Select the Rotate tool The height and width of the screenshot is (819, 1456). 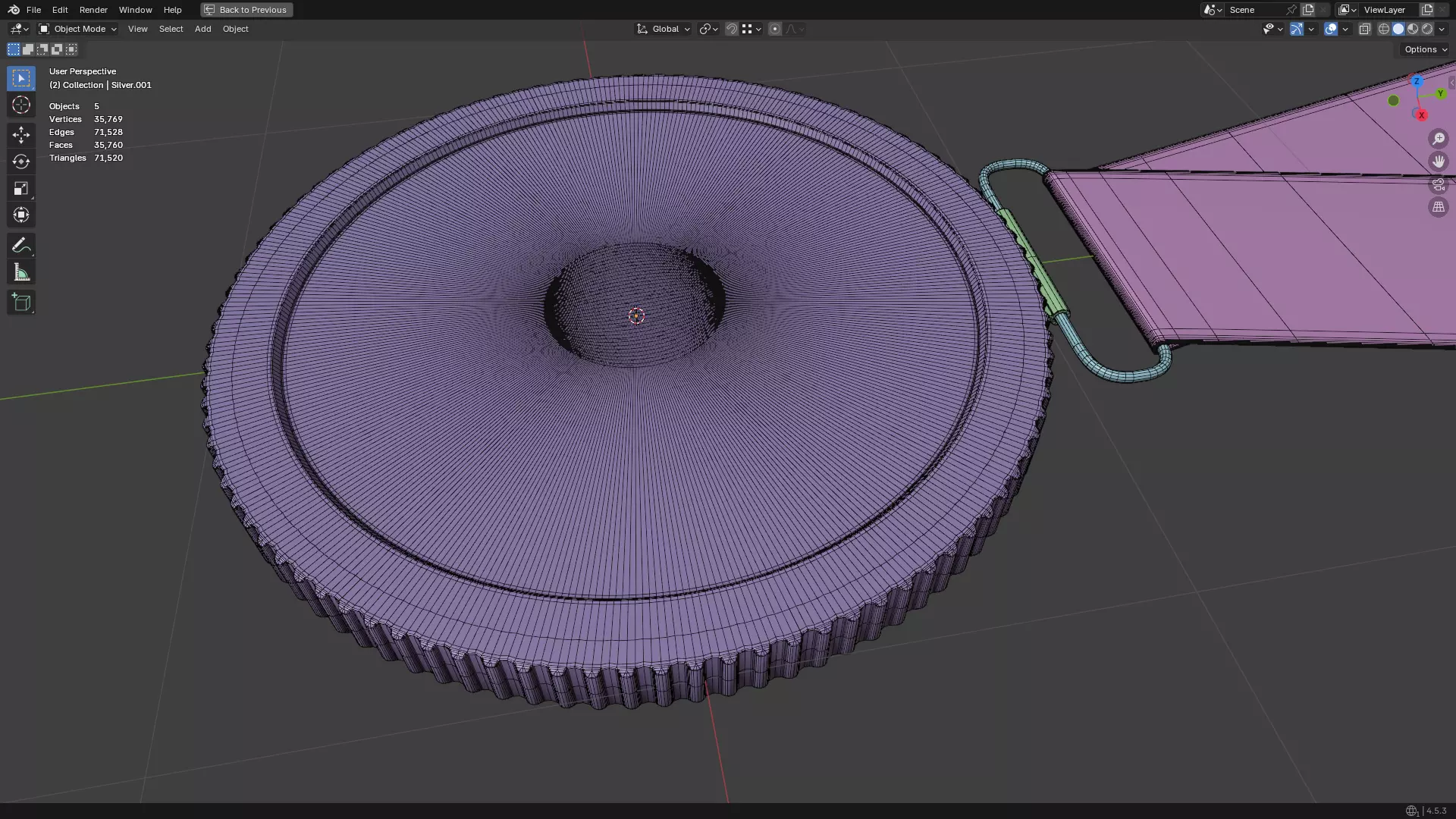click(x=21, y=162)
